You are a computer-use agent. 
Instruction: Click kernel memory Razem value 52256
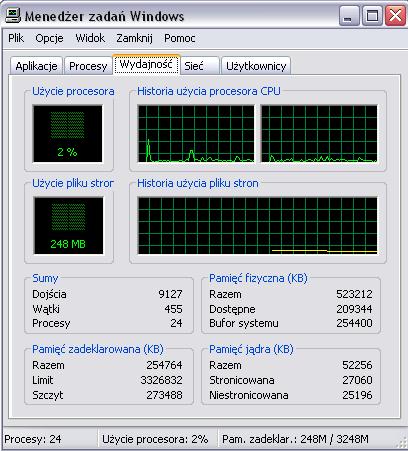tap(357, 365)
